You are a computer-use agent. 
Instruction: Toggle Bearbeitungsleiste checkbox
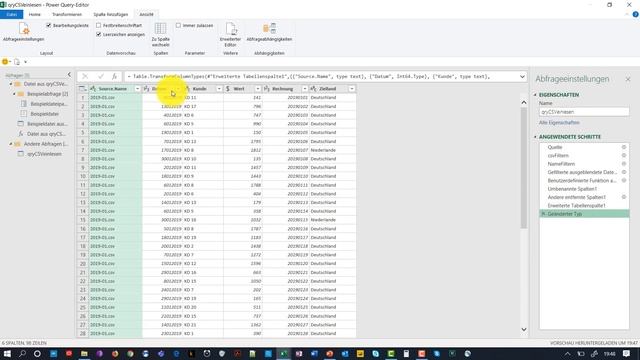click(49, 25)
